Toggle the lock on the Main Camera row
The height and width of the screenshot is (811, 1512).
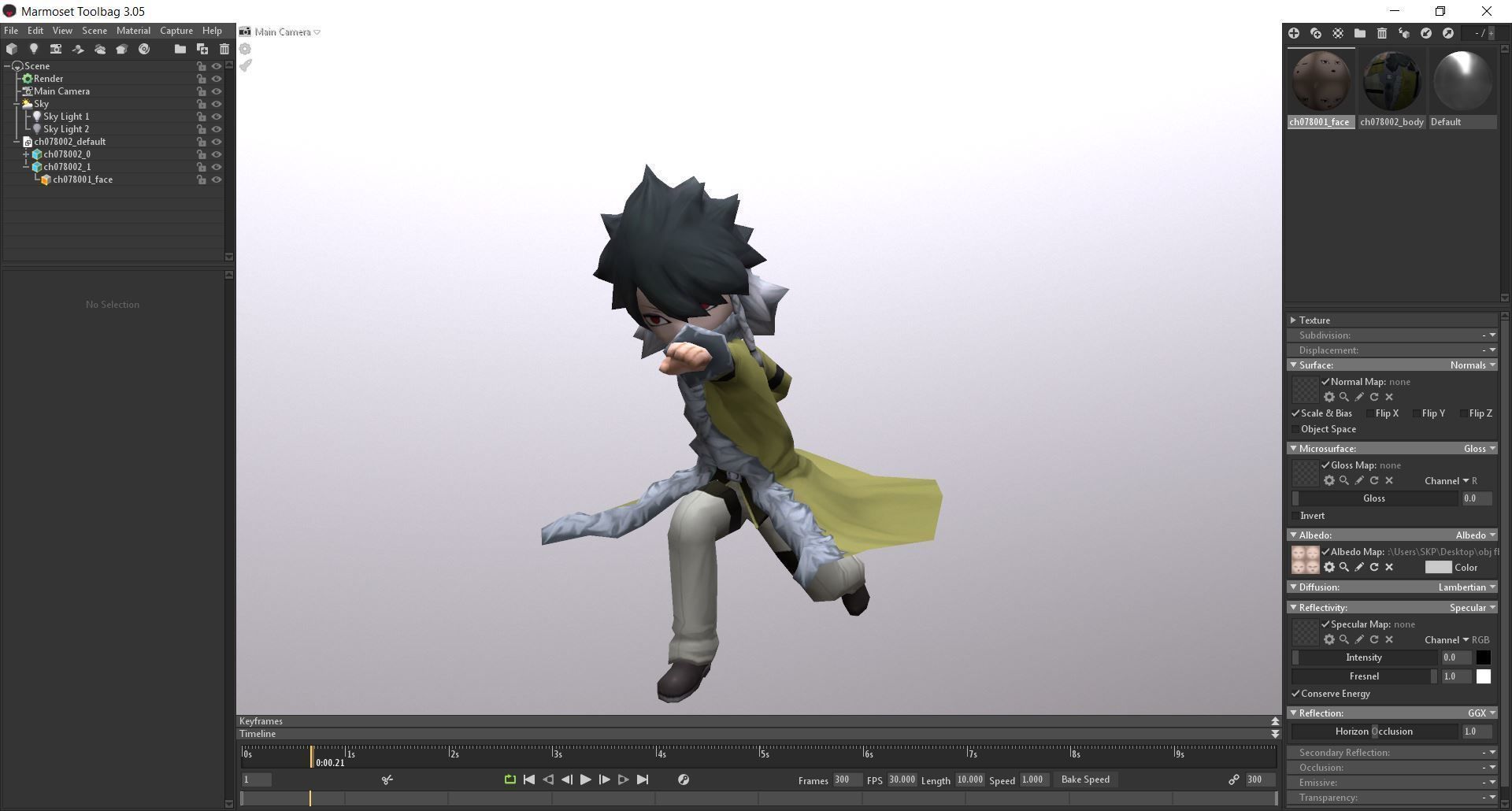(x=202, y=91)
